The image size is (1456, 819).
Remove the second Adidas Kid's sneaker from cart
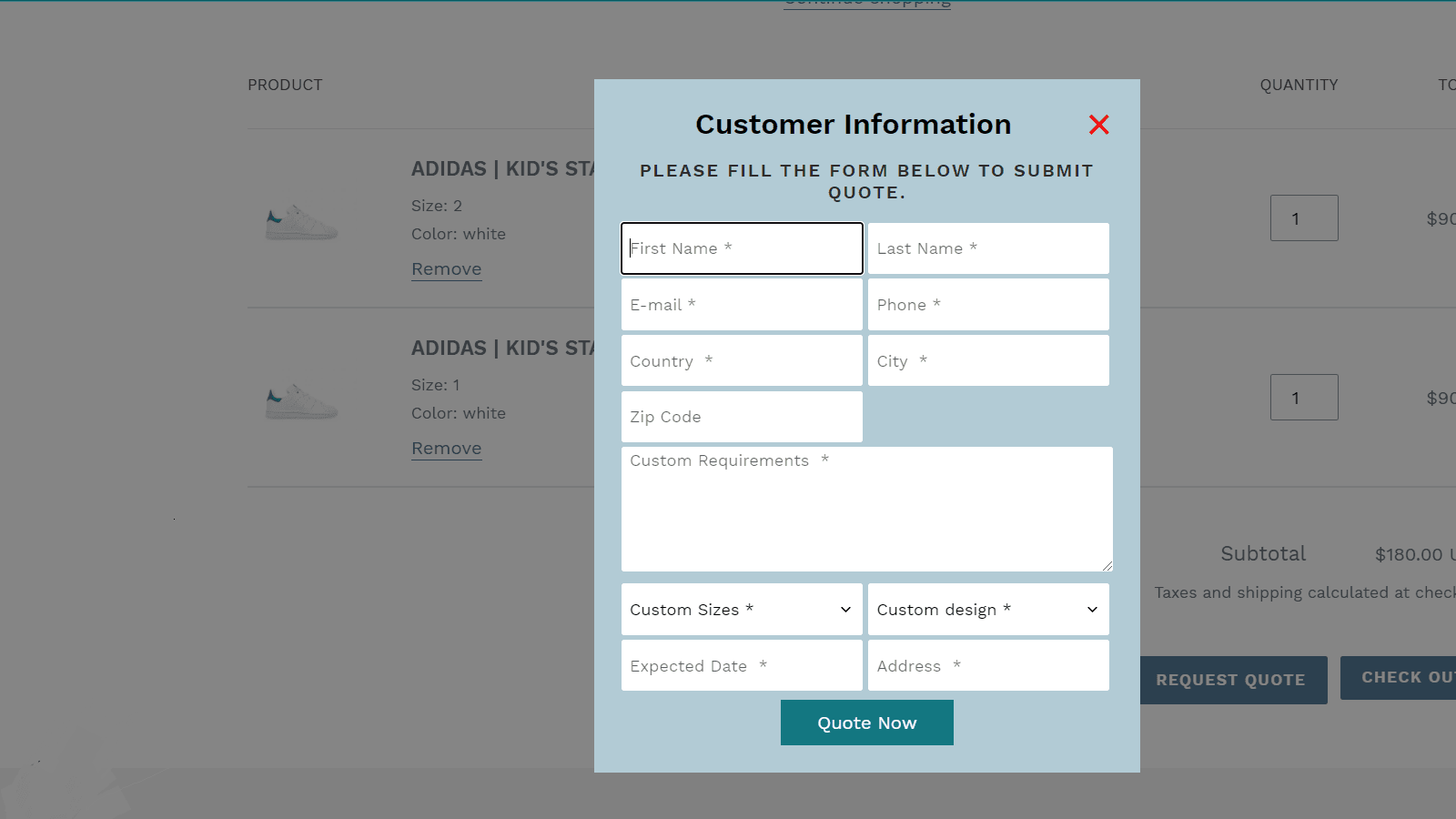click(446, 448)
